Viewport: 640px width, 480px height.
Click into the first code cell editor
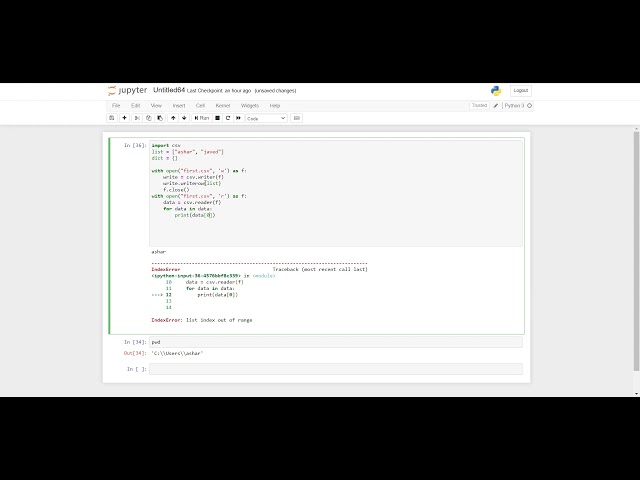[336, 193]
